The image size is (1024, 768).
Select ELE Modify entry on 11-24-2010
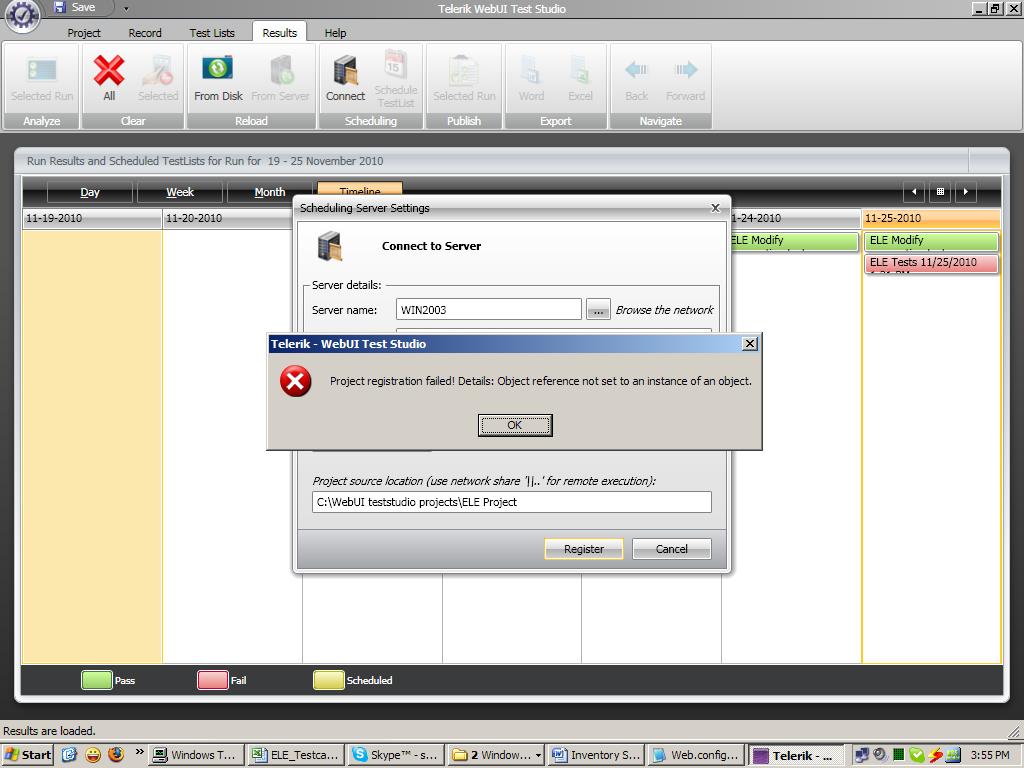click(x=793, y=241)
